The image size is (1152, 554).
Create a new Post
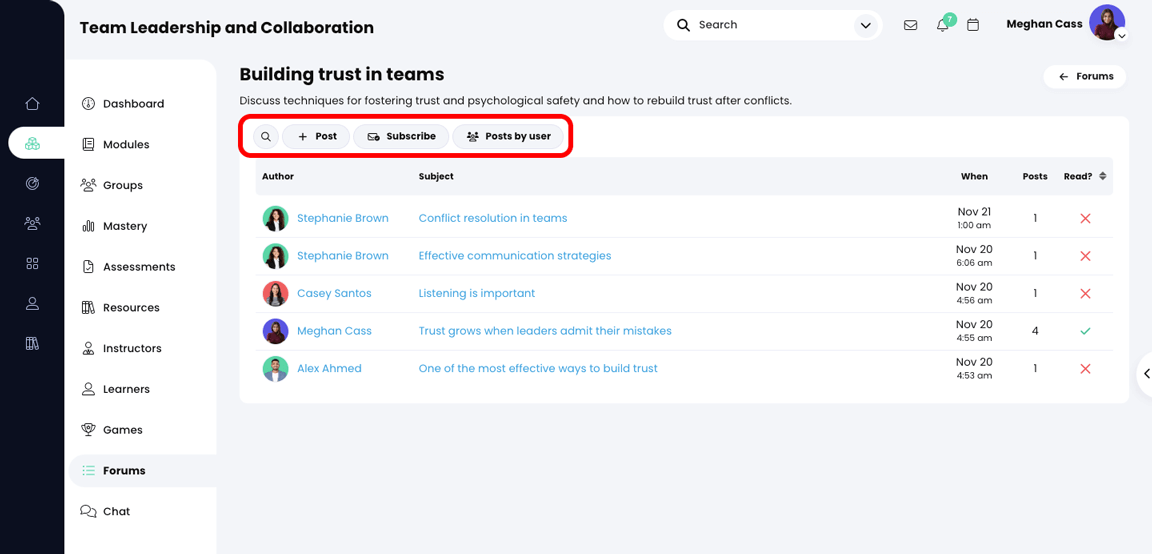point(316,137)
